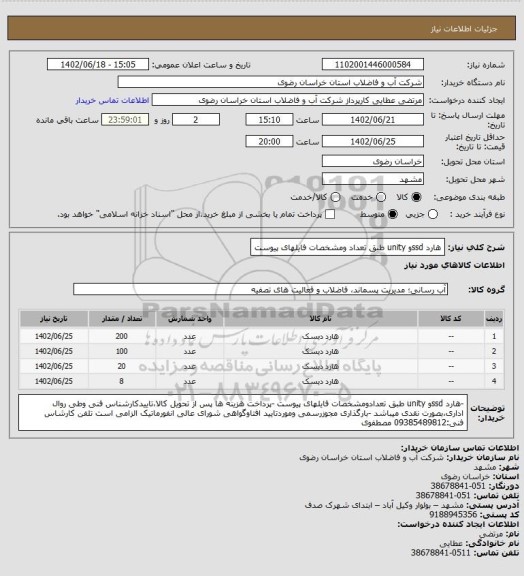Click quantity 20 in row 3
Viewport: 524px width, 576px height.
tap(122, 366)
